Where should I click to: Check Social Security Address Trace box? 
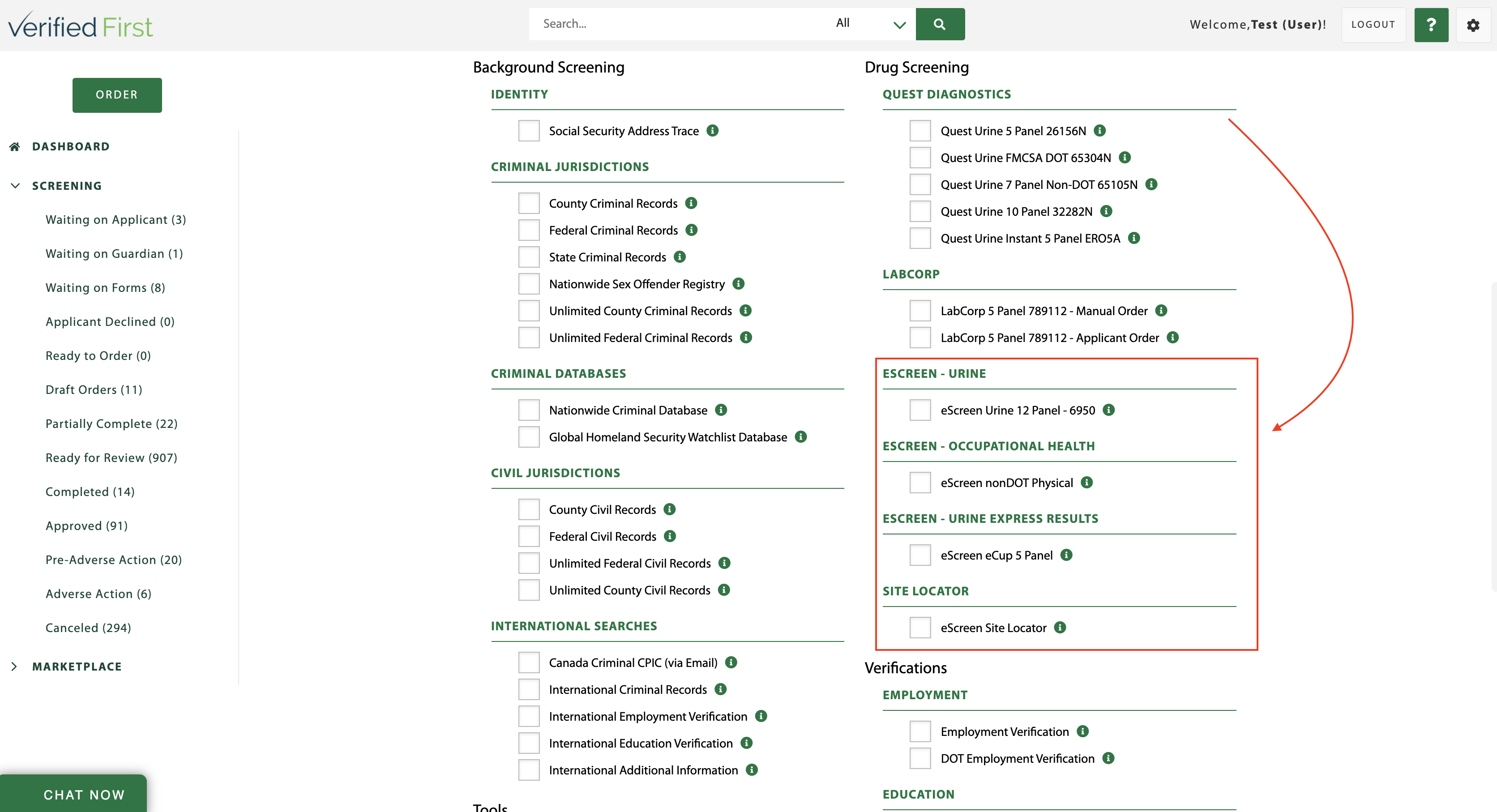[x=529, y=131]
